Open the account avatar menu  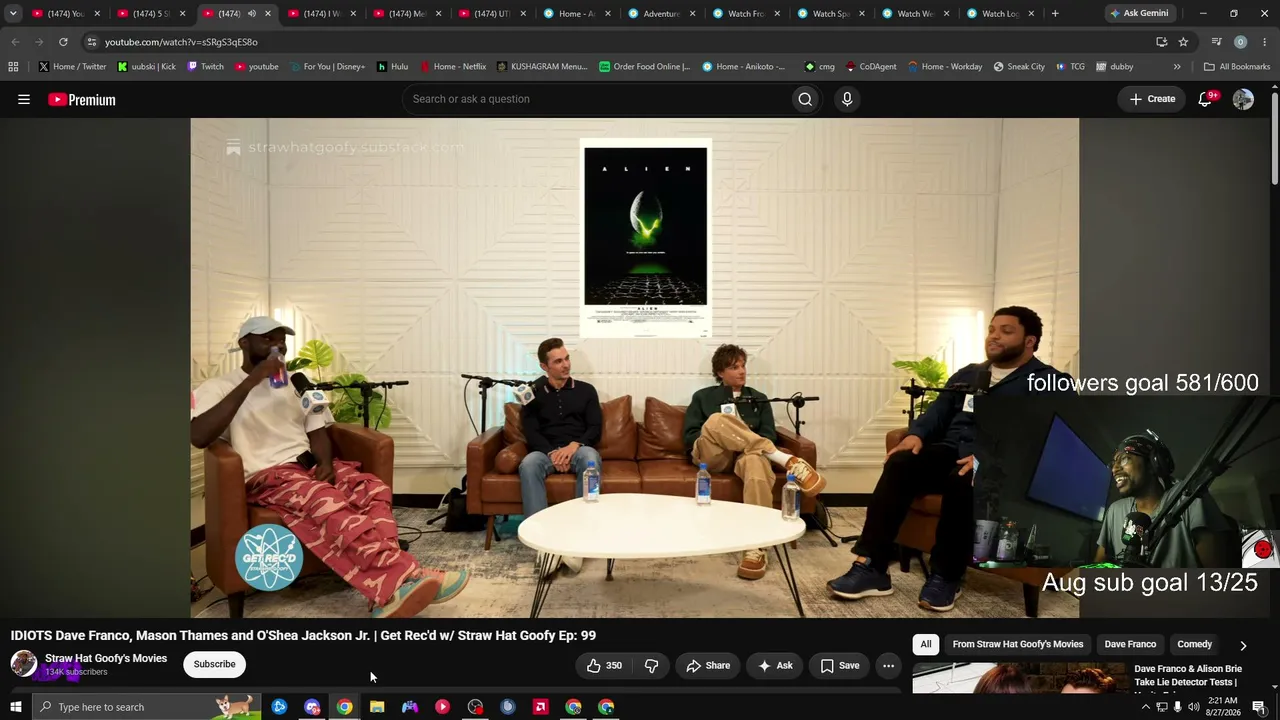click(x=1243, y=99)
